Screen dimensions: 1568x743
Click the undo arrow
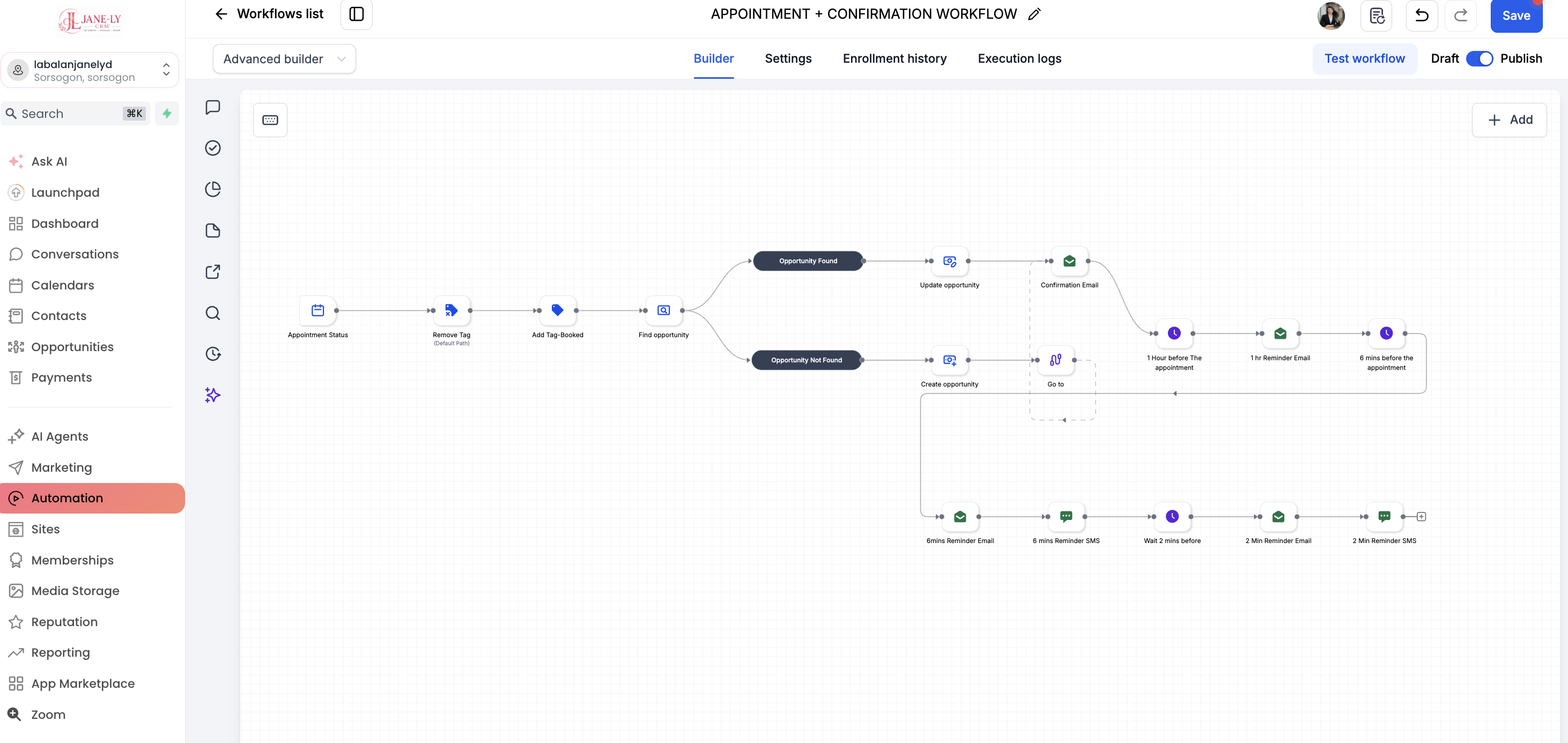point(1422,15)
